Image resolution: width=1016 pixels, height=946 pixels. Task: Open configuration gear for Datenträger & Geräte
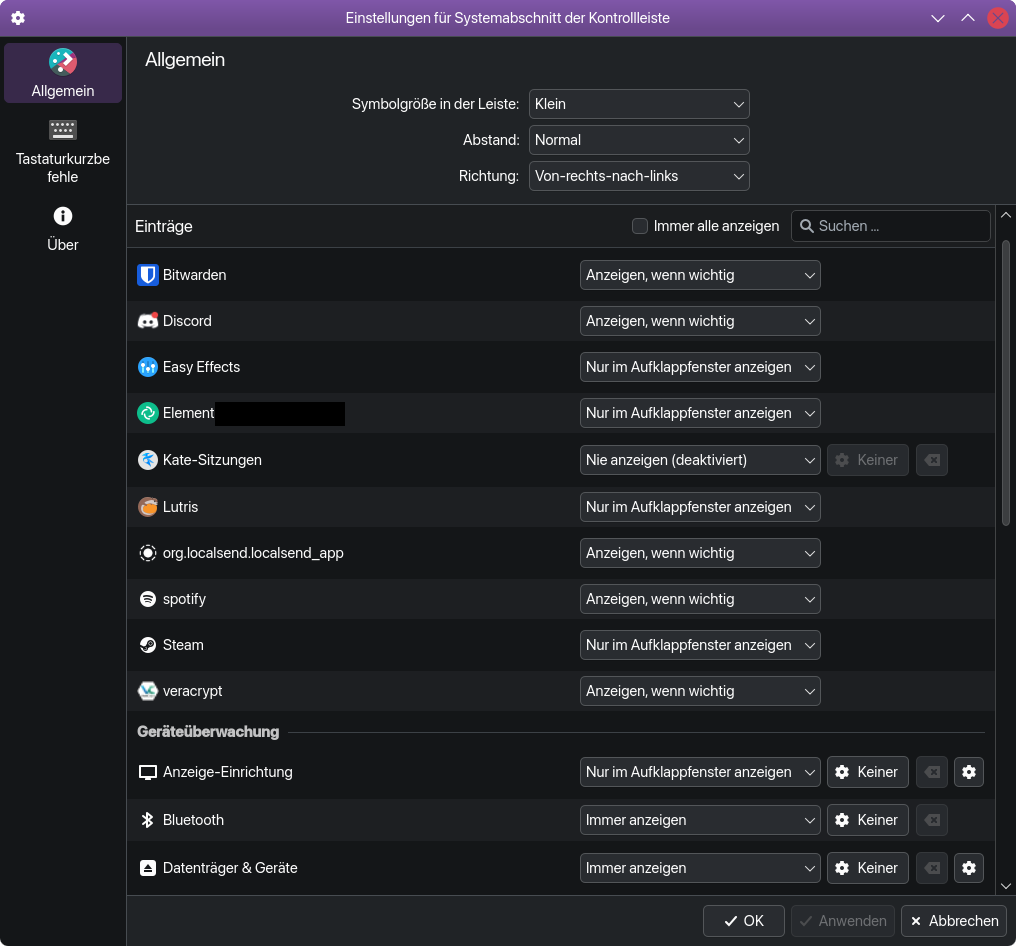[x=969, y=868]
